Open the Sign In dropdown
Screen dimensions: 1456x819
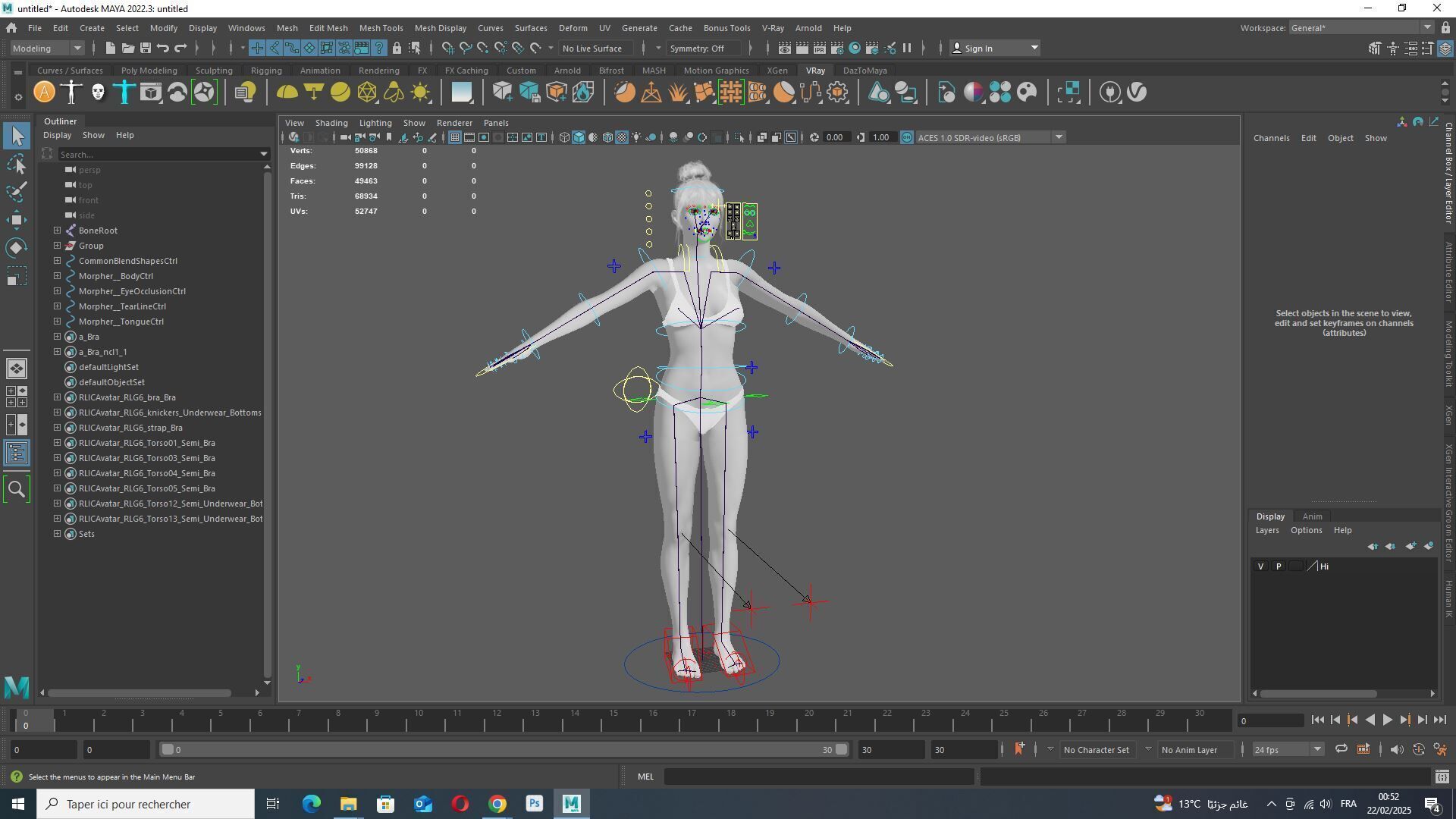pyautogui.click(x=995, y=49)
